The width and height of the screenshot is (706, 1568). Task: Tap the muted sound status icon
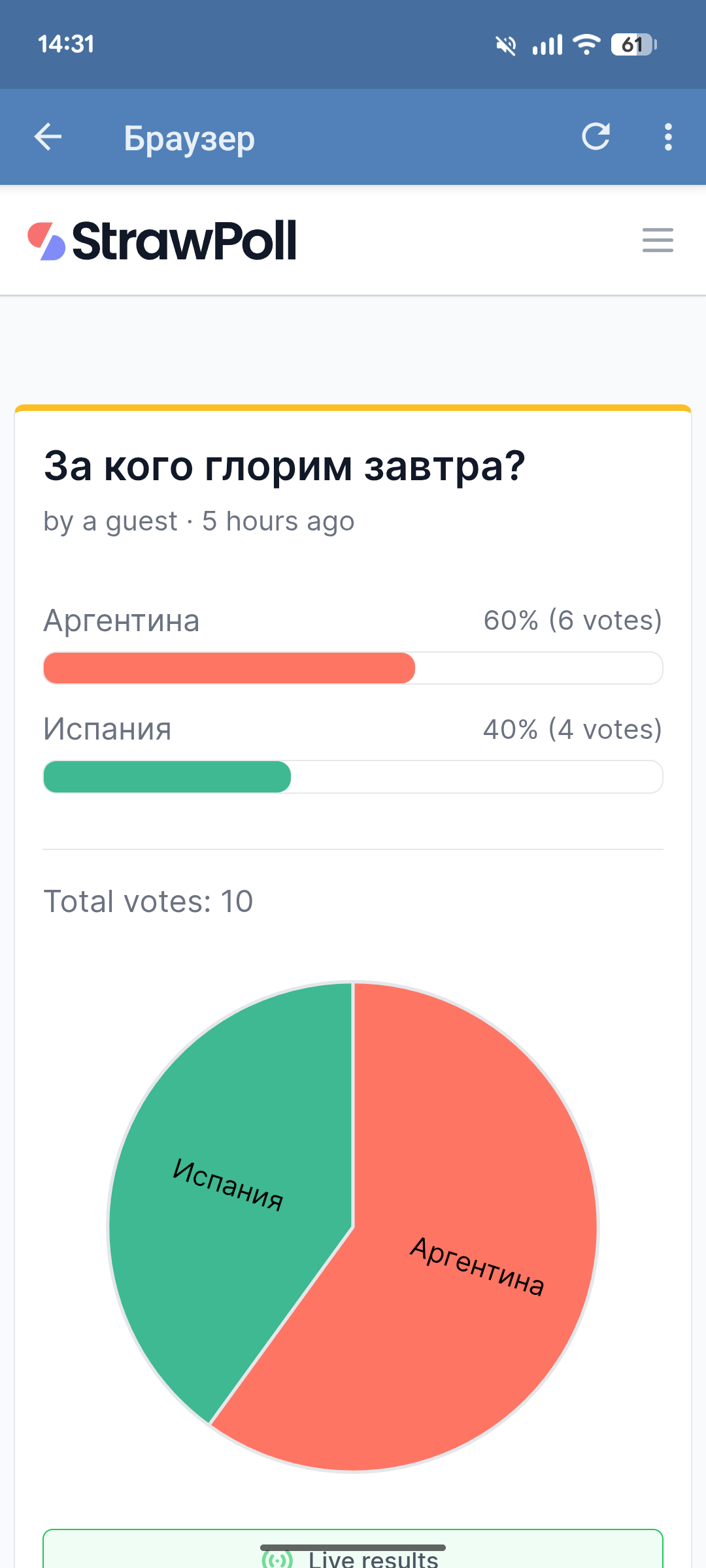pyautogui.click(x=505, y=45)
